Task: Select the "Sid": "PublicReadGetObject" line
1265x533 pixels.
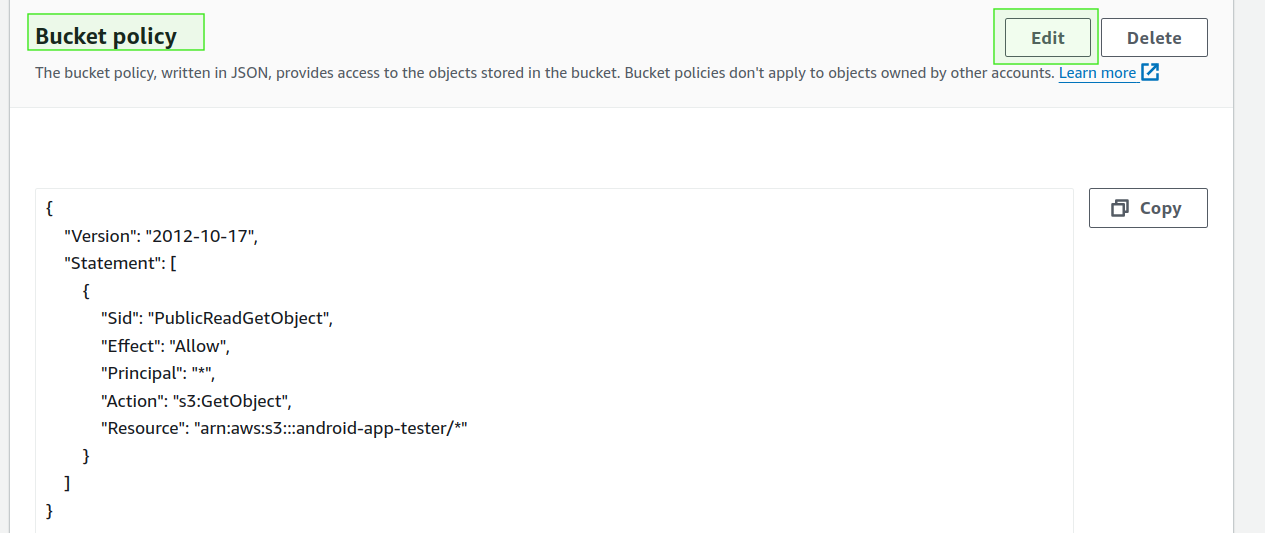Action: (216, 319)
